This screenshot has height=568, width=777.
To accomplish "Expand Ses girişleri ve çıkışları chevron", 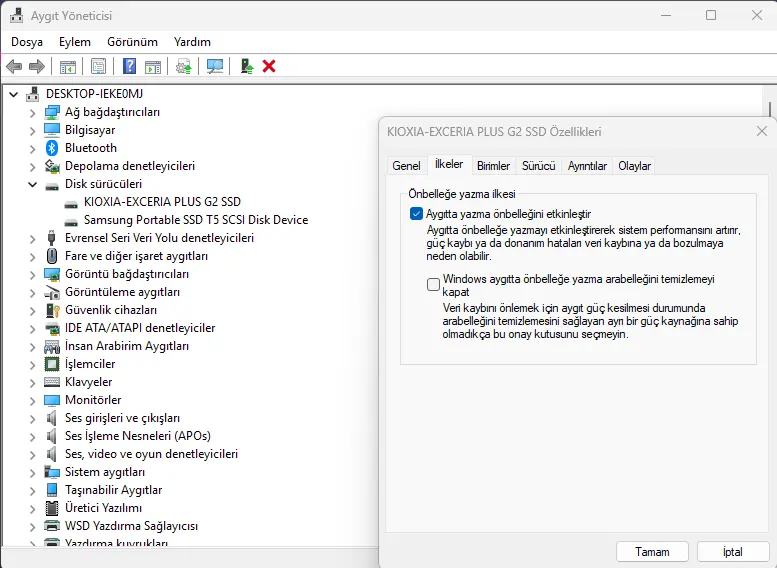I will click(32, 419).
